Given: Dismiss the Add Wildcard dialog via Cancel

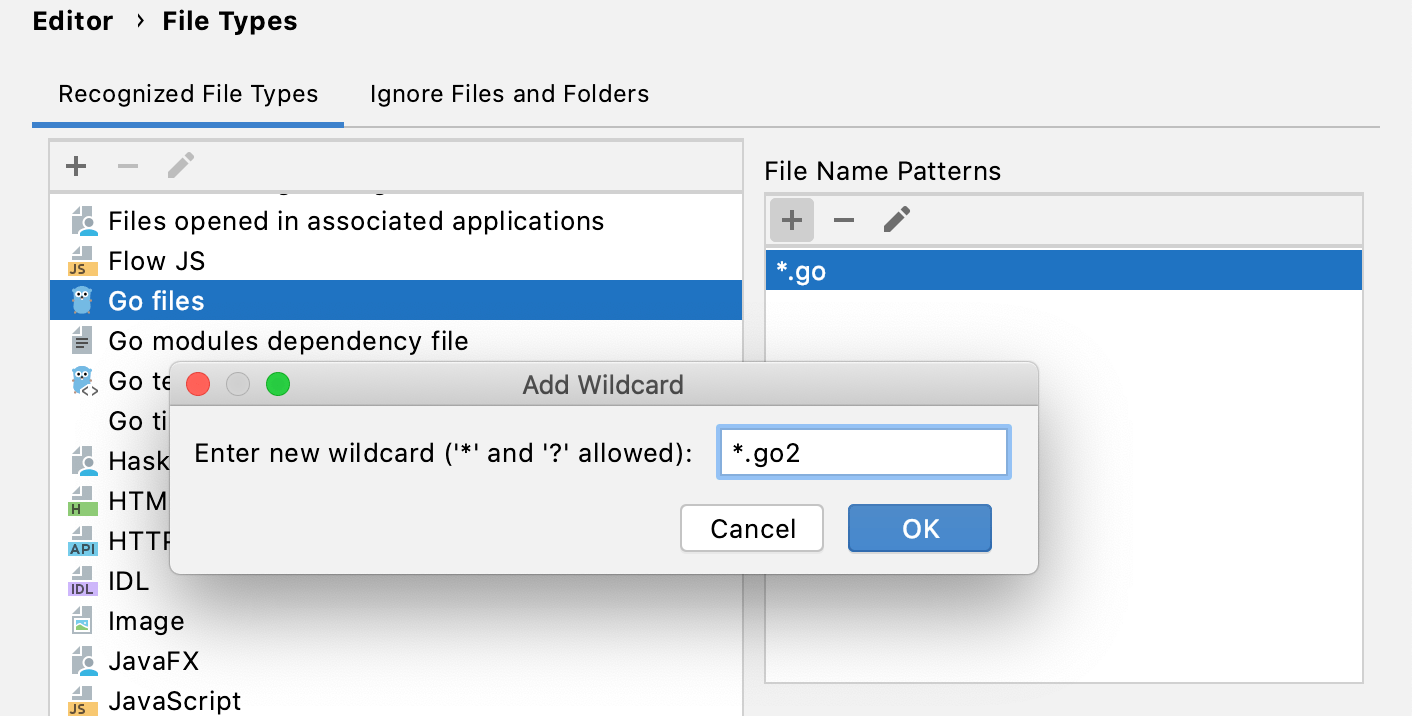Looking at the screenshot, I should pos(751,528).
